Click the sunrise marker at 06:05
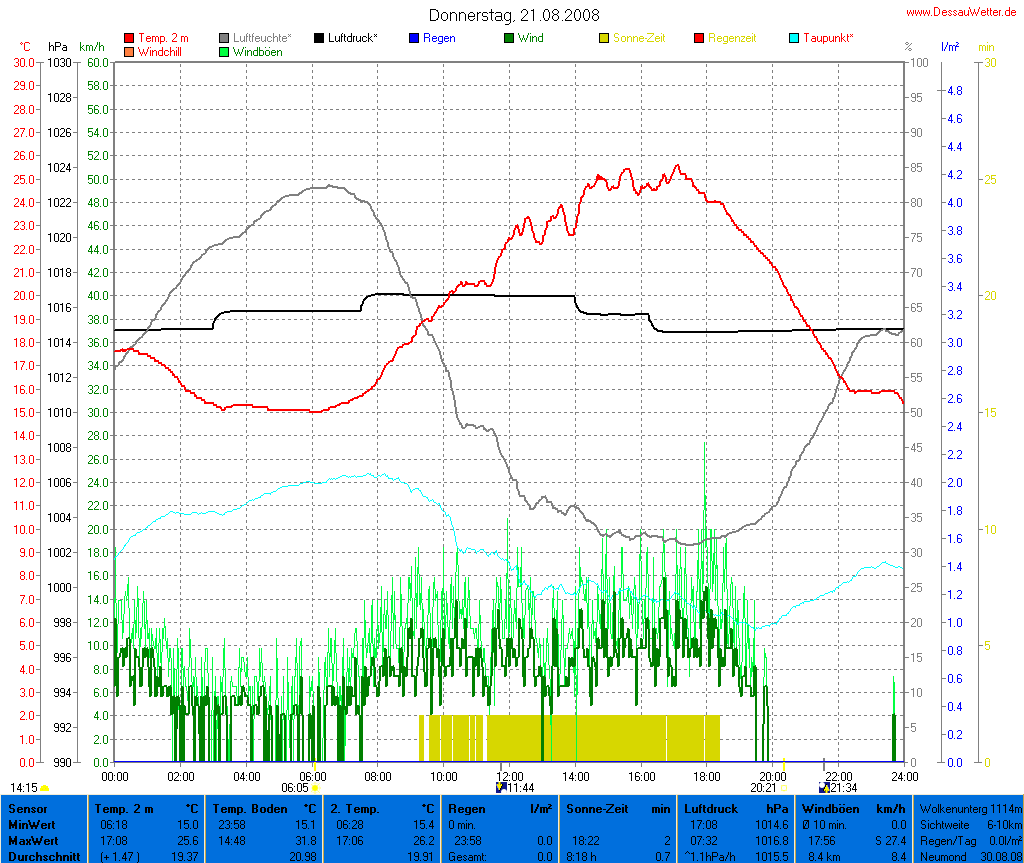 [x=315, y=788]
